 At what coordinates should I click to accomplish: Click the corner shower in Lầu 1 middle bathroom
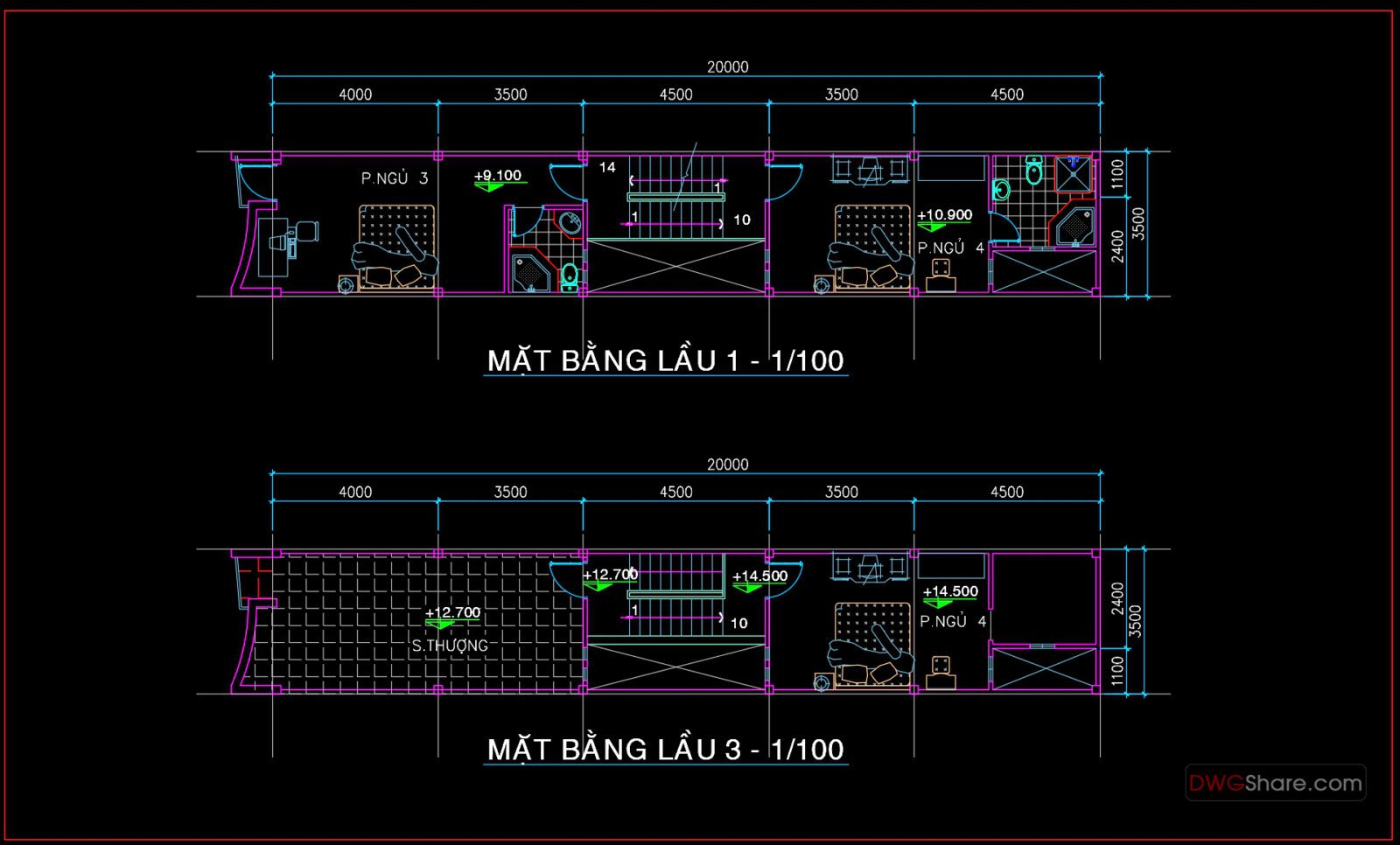pyautogui.click(x=529, y=273)
